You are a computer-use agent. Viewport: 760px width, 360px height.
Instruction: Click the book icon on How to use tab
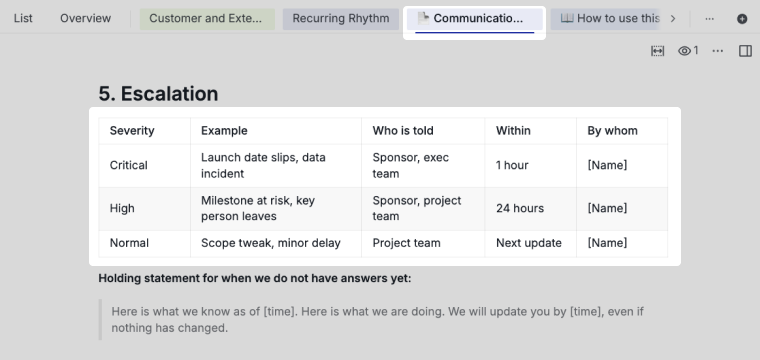point(567,18)
